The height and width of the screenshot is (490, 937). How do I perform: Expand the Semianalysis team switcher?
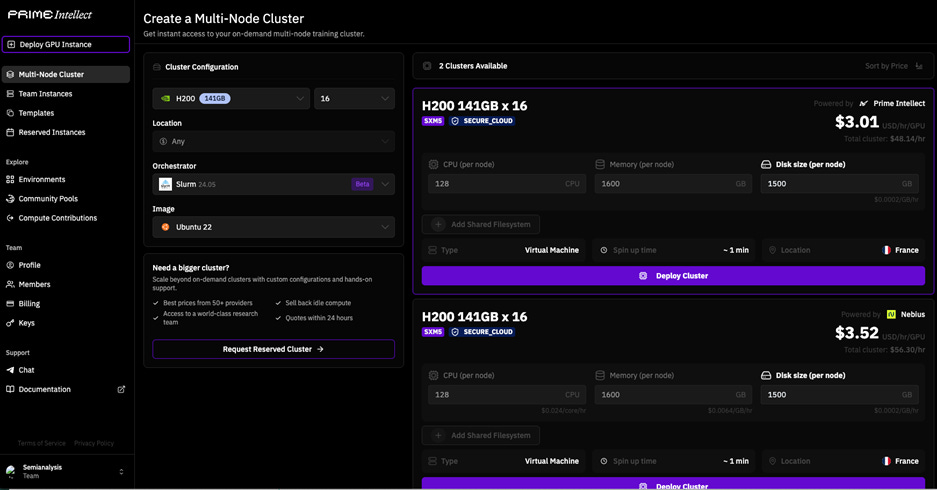[121, 471]
